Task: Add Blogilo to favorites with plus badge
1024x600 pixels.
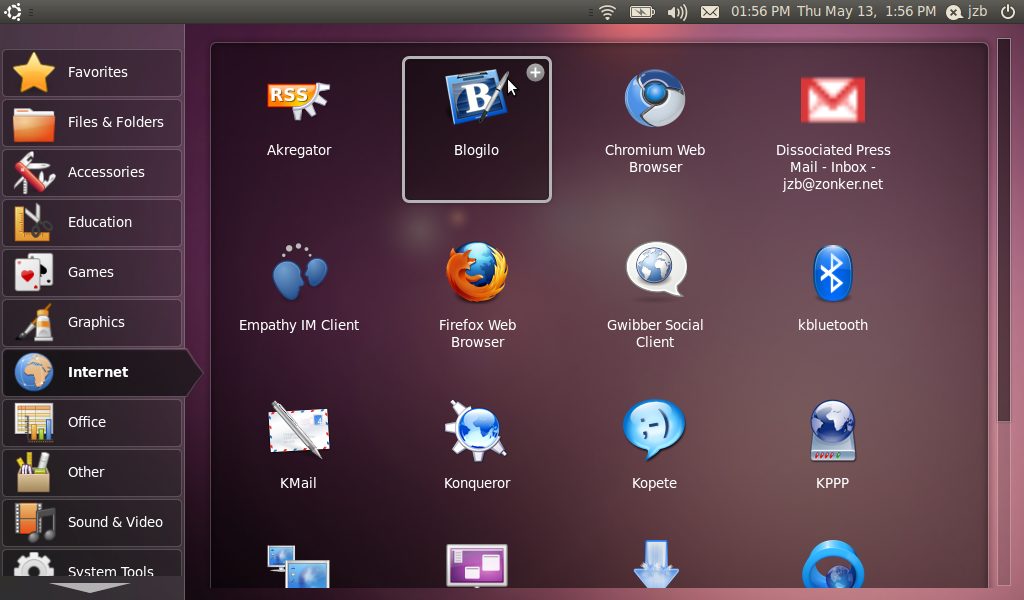Action: (535, 72)
